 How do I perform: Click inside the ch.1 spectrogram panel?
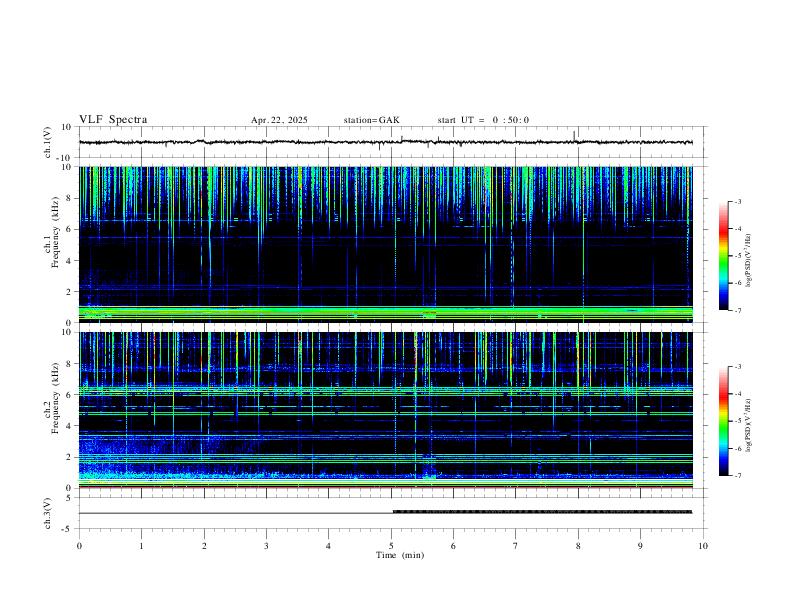coord(386,244)
